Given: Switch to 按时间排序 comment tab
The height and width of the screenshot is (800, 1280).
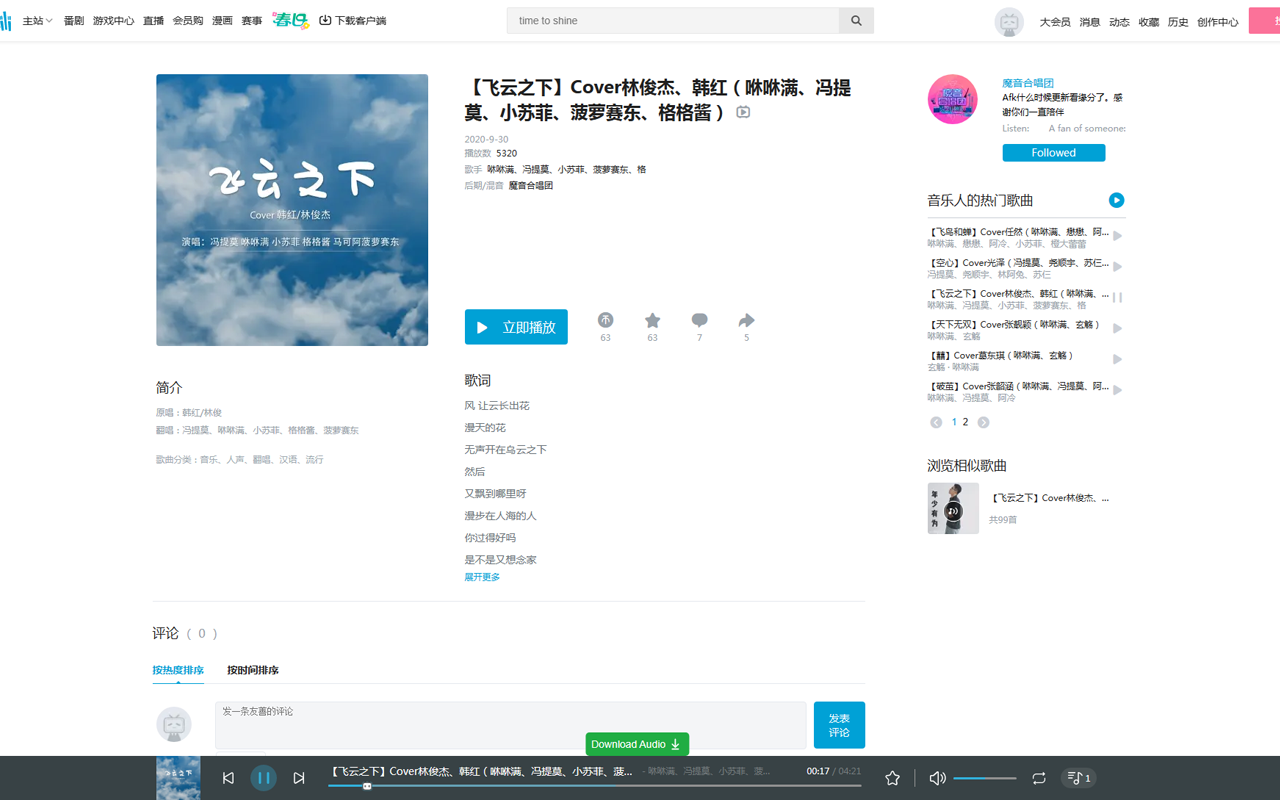Looking at the screenshot, I should tap(253, 669).
